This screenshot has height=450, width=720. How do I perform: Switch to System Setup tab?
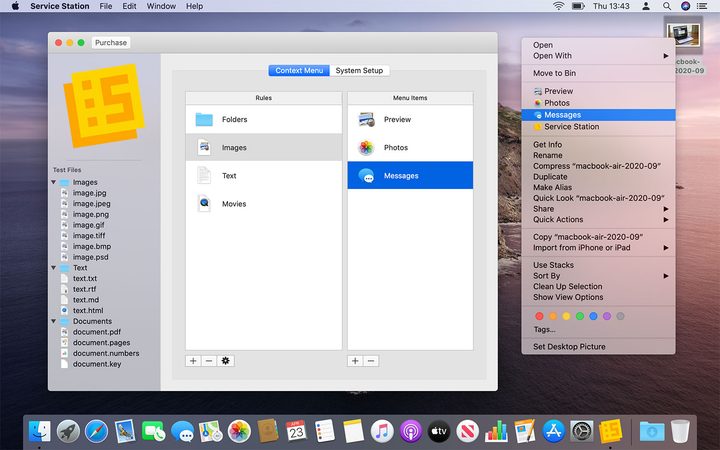[x=359, y=70]
